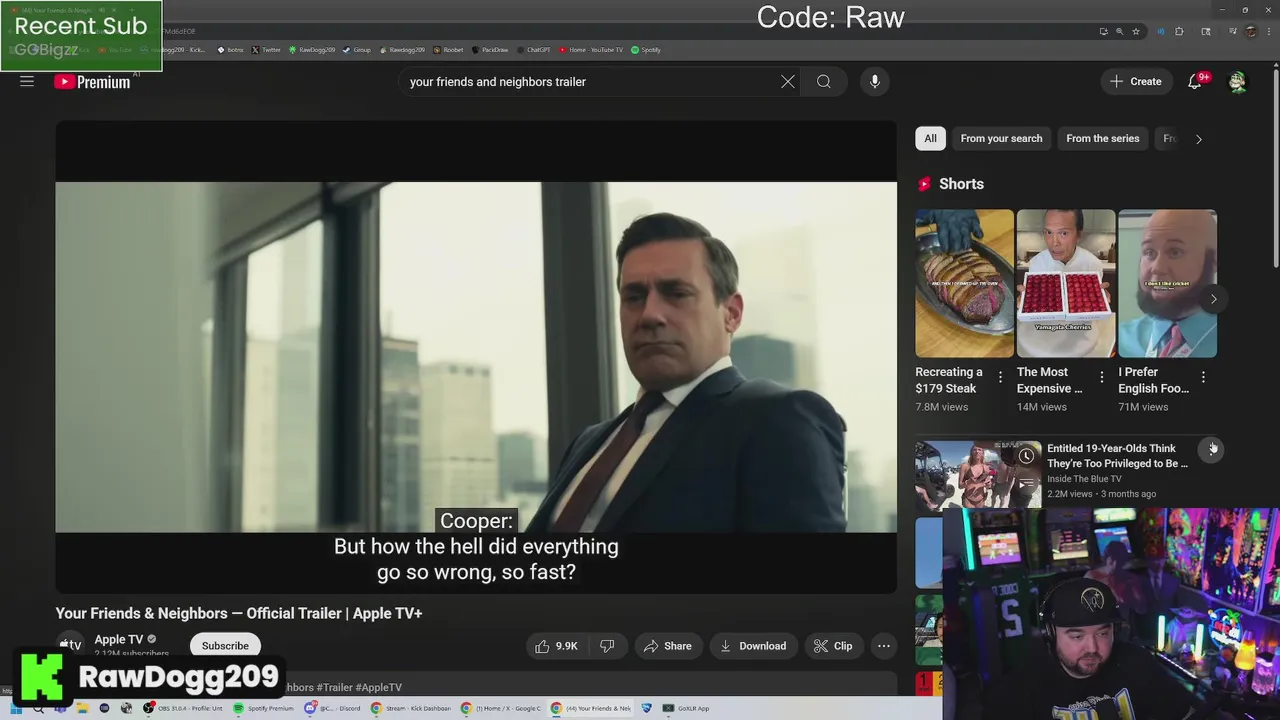Screen dimensions: 1280x720
Task: Create a Clip of the video
Action: [833, 646]
